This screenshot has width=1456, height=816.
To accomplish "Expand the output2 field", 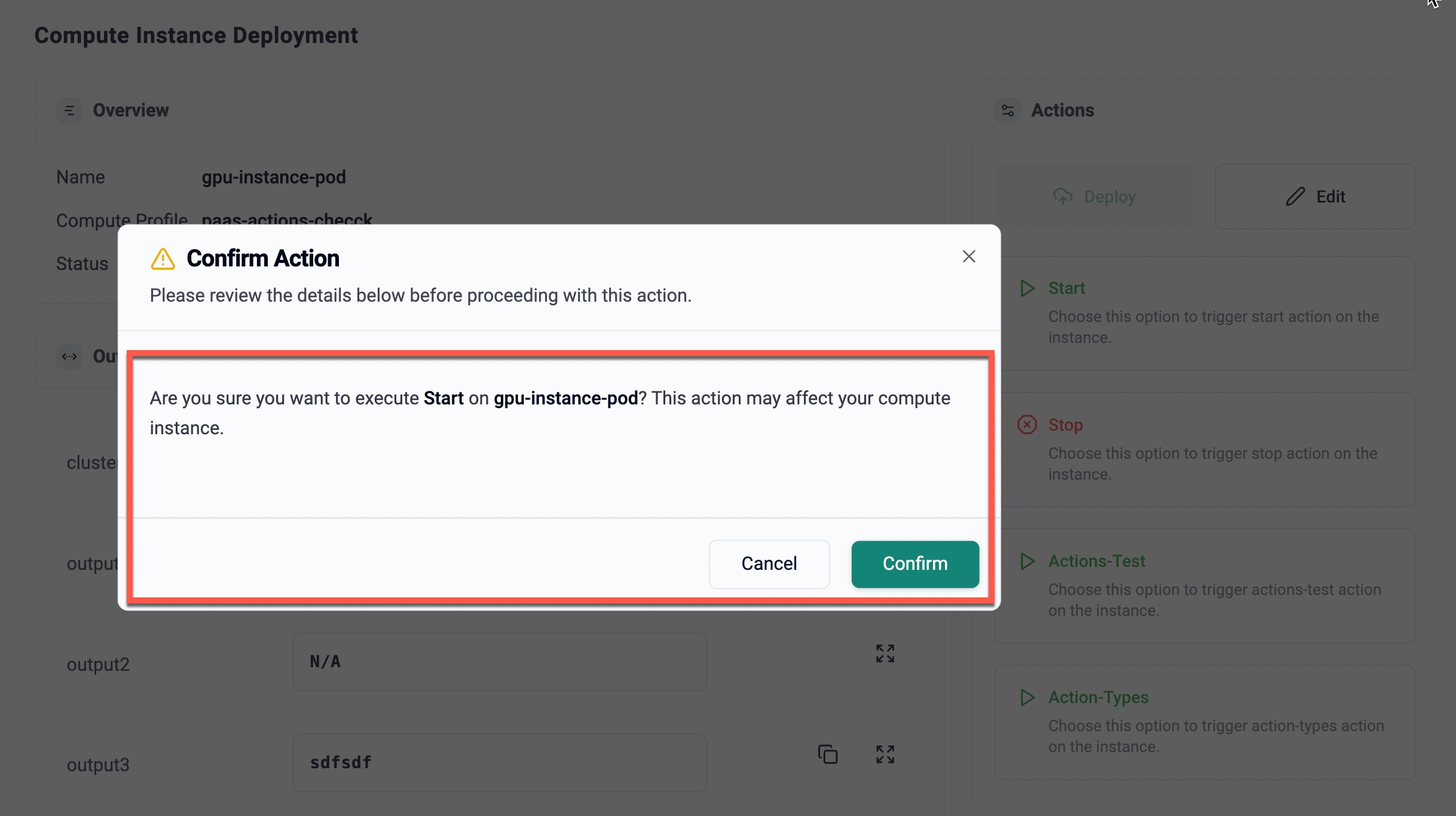I will [x=885, y=654].
